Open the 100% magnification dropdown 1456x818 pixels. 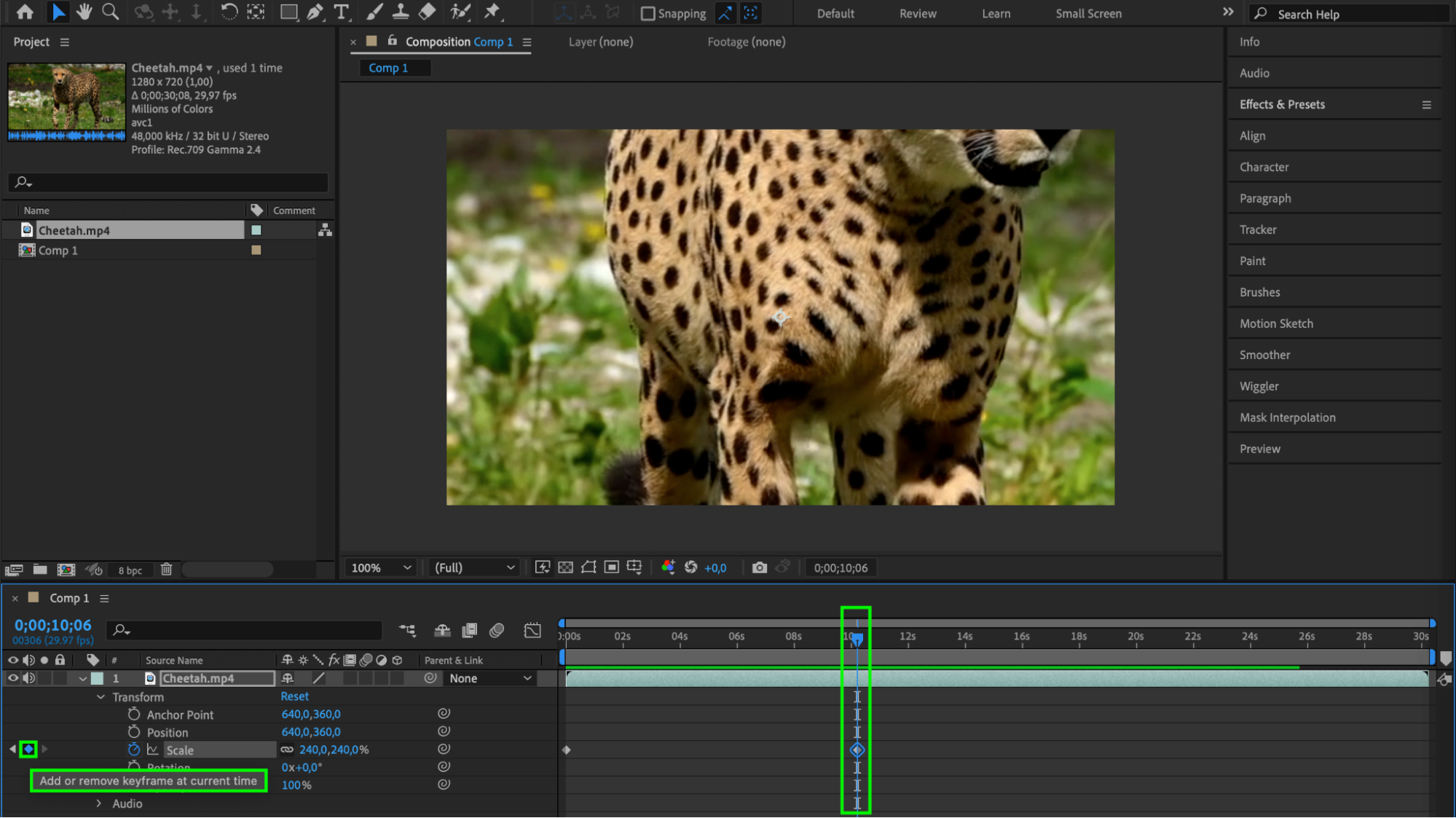pyautogui.click(x=381, y=567)
